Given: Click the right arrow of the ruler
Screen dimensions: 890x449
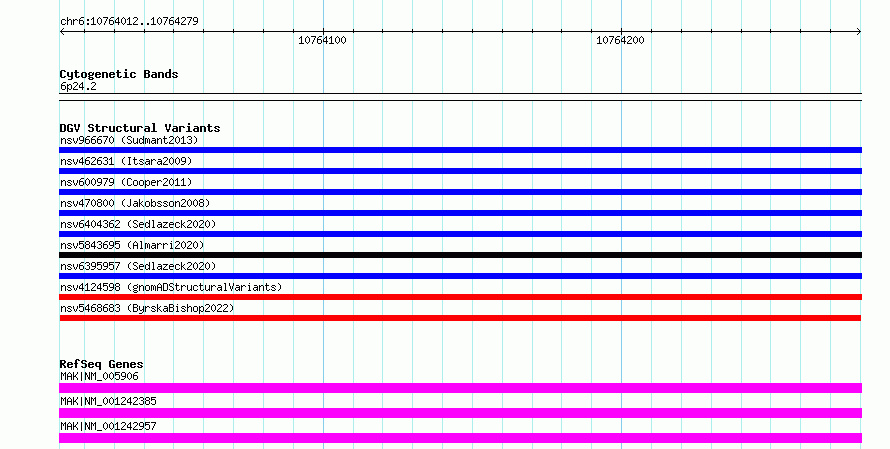Looking at the screenshot, I should click(858, 32).
